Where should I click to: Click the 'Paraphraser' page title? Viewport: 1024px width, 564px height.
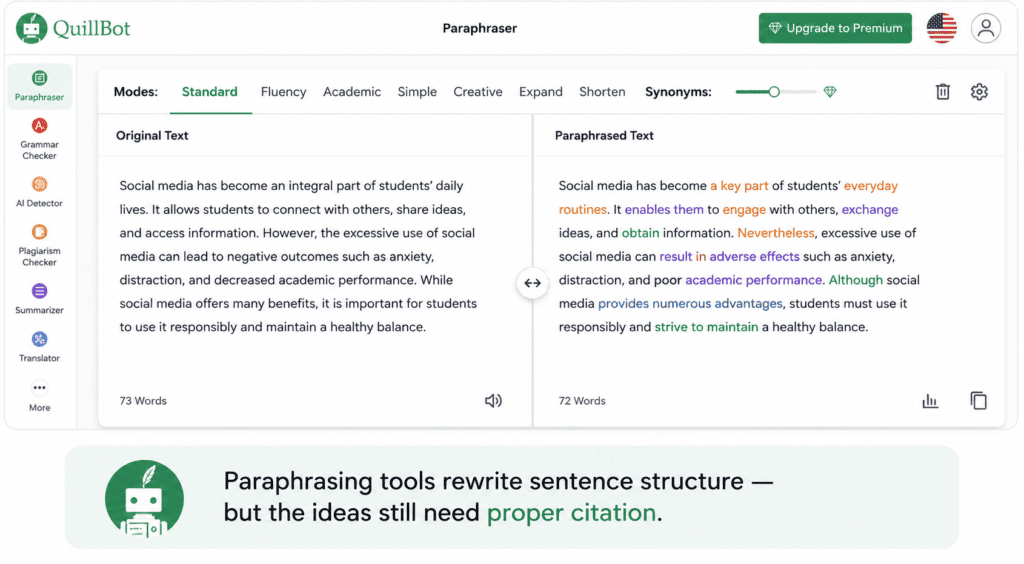click(x=479, y=28)
